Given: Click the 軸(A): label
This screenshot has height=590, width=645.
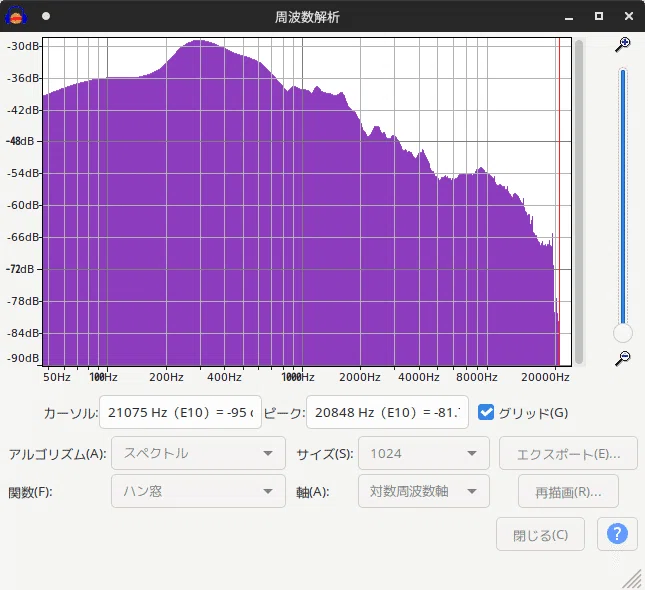Looking at the screenshot, I should [x=313, y=492].
